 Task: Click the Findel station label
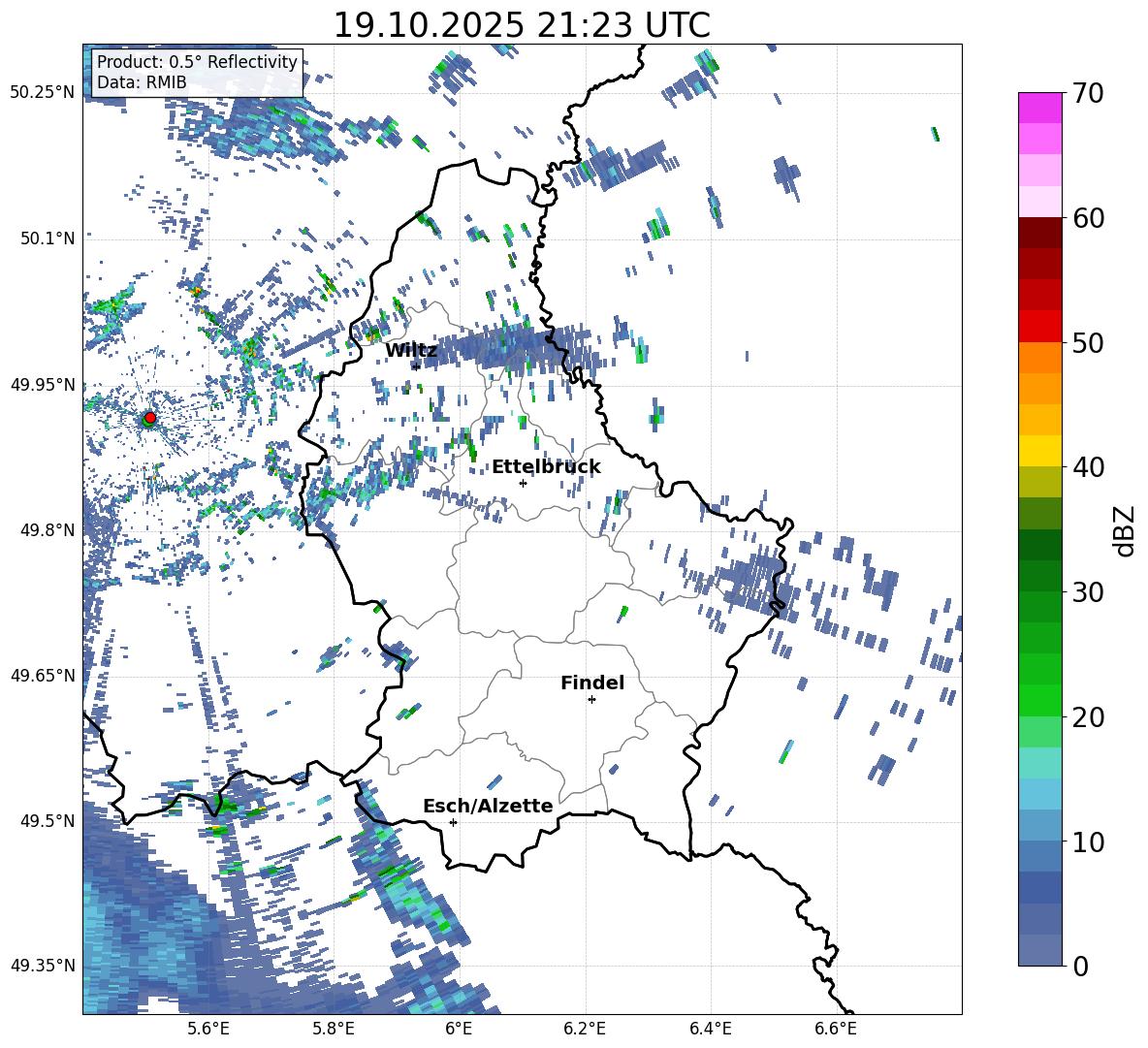point(592,683)
